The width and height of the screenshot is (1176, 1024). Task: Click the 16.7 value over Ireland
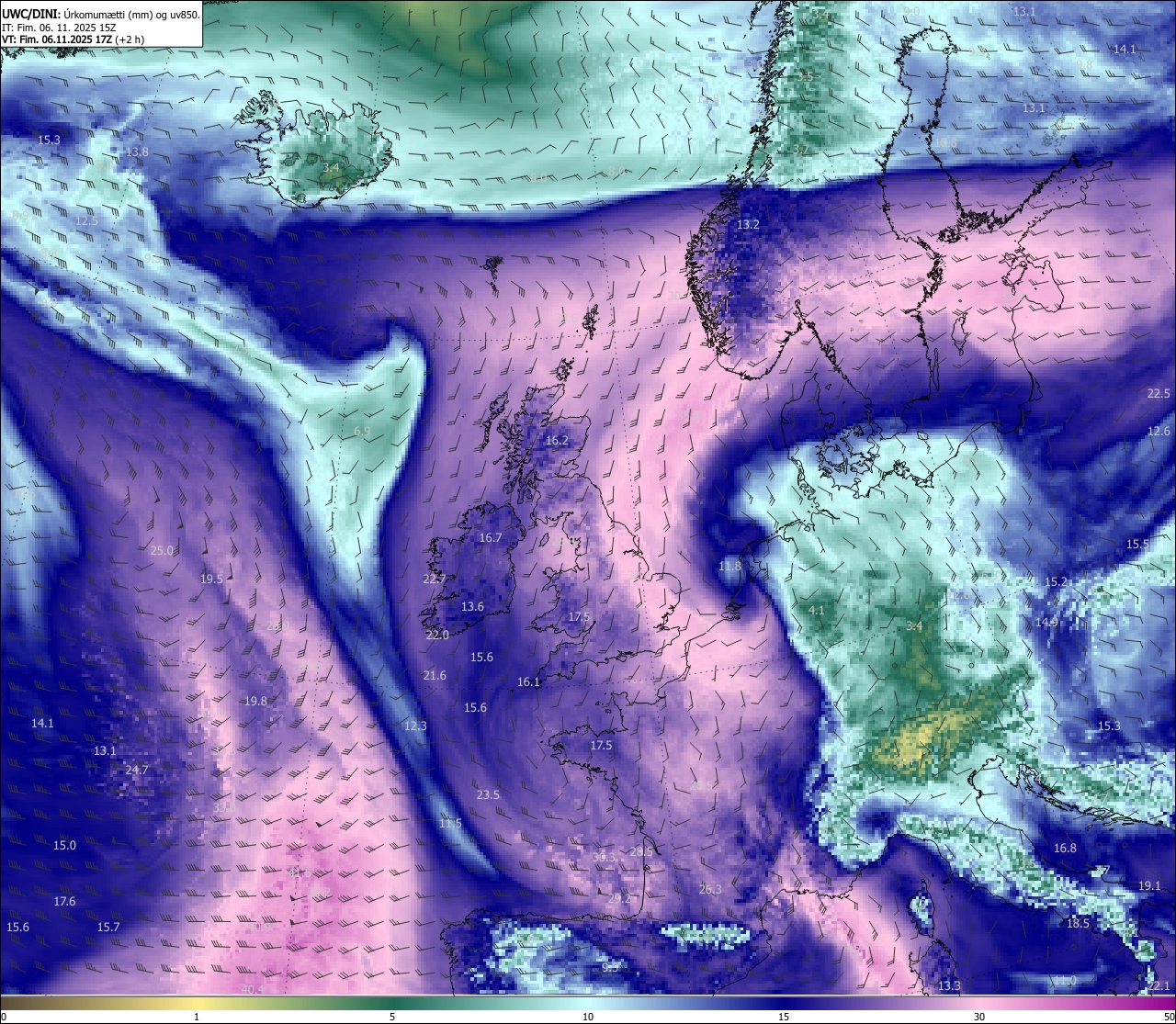click(x=491, y=538)
